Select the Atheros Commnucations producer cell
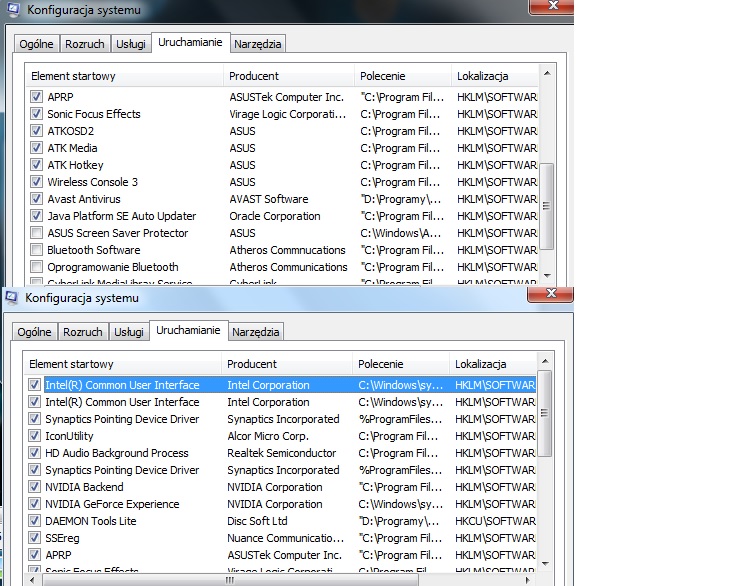The image size is (756, 586). pos(287,250)
